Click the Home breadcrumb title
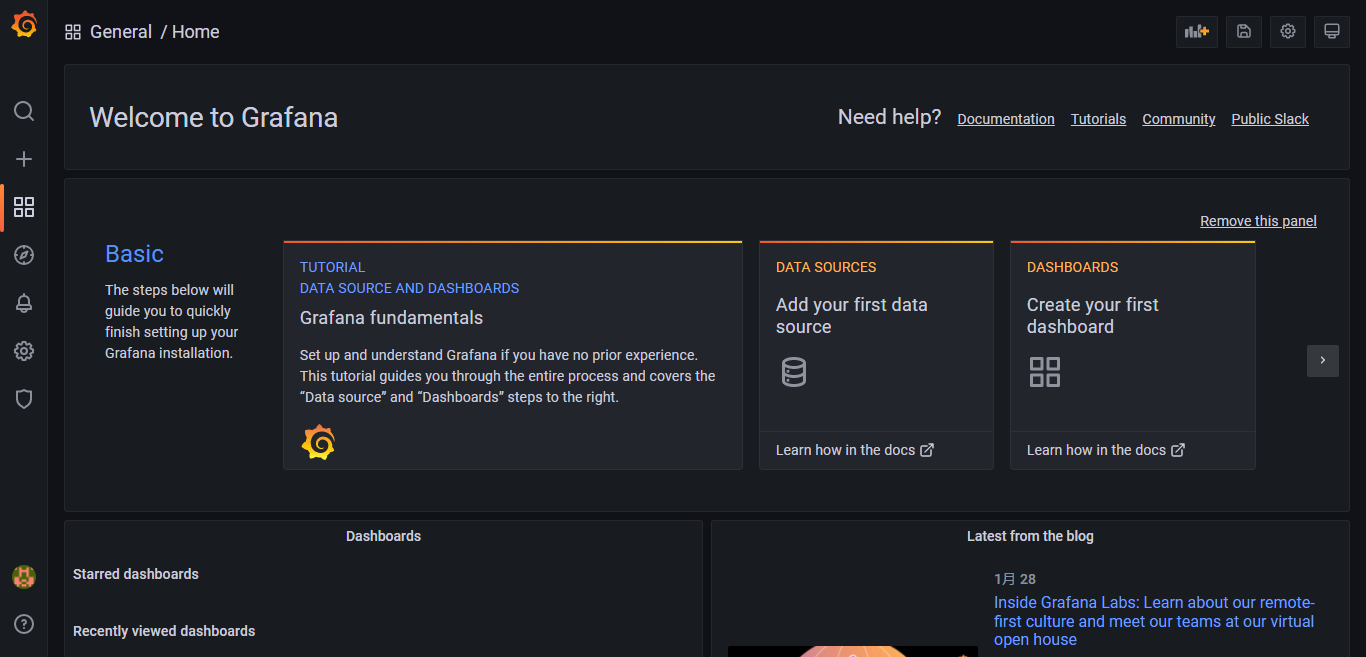The width and height of the screenshot is (1366, 657). pyautogui.click(x=196, y=32)
